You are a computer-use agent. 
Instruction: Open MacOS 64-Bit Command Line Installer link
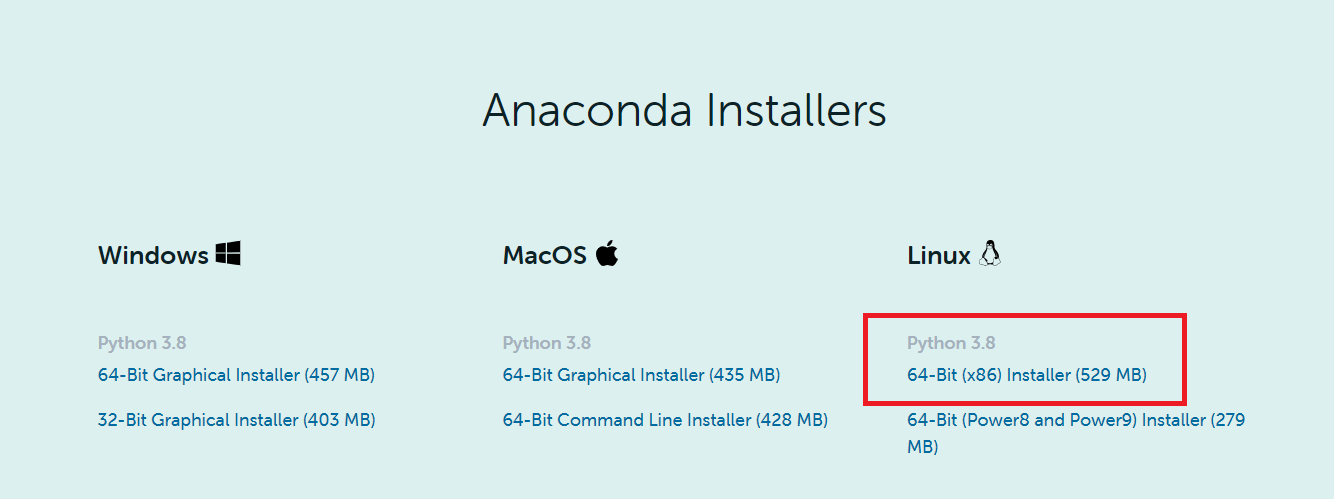pyautogui.click(x=665, y=420)
